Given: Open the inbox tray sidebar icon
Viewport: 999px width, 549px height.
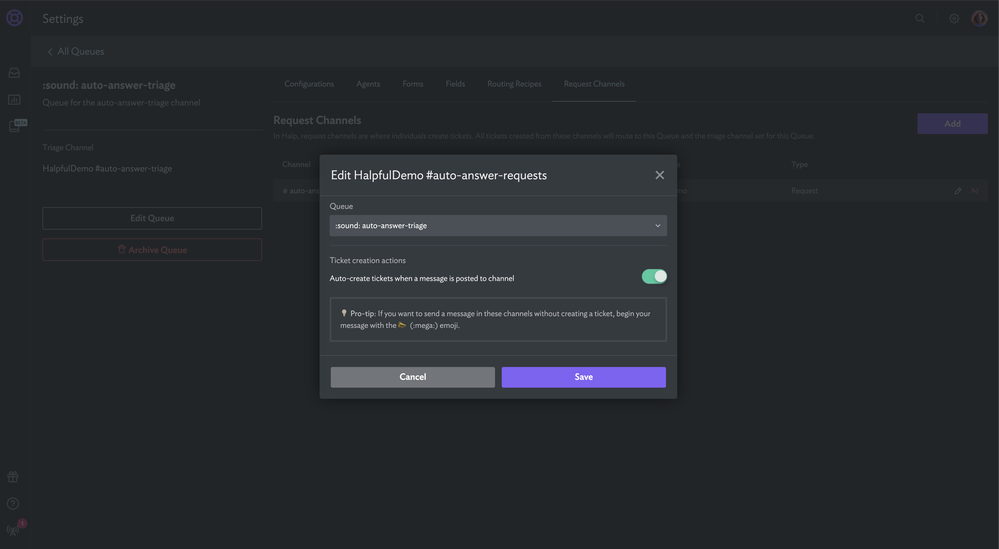Looking at the screenshot, I should 14,73.
